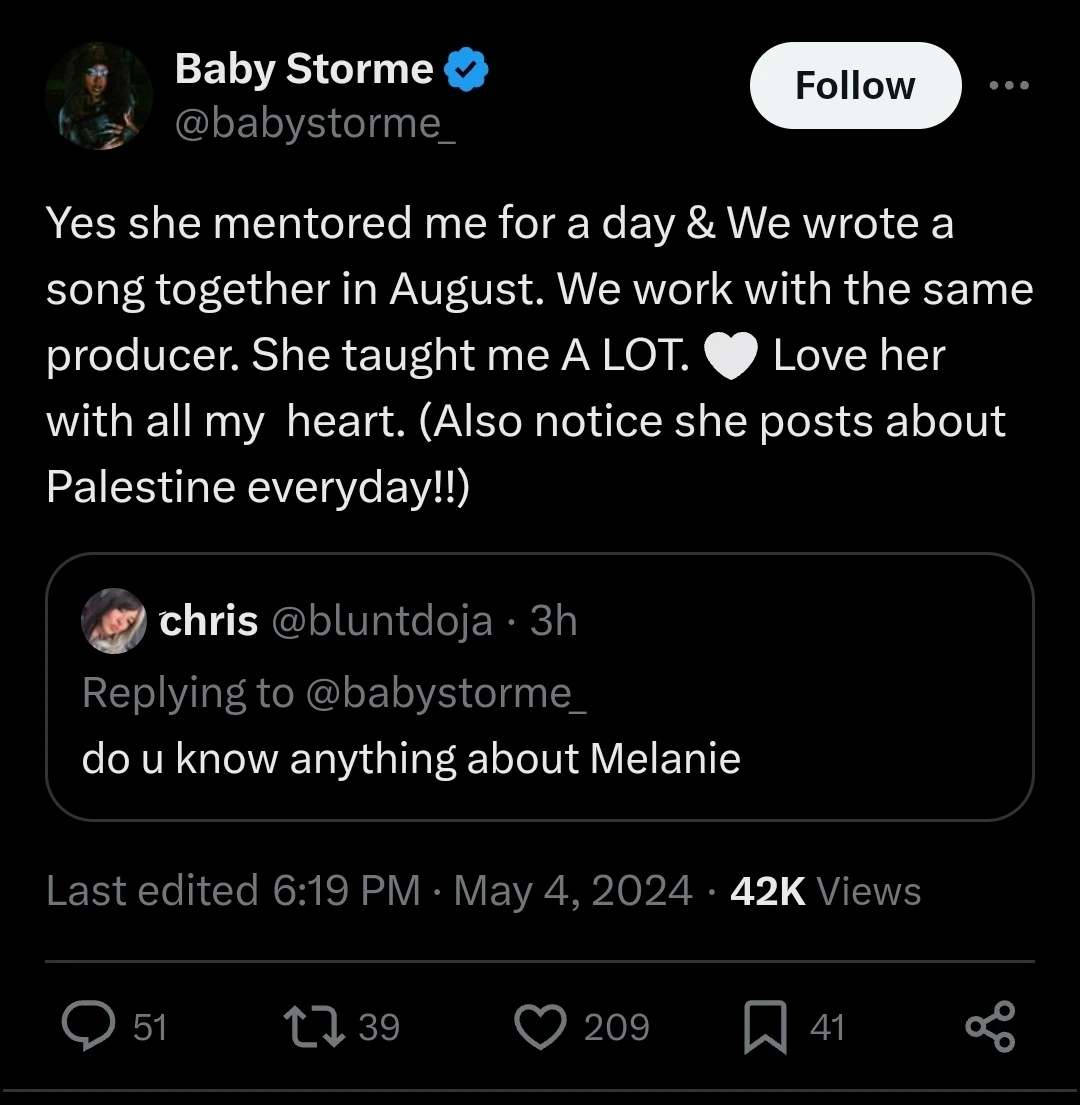Click the reply comment icon

pyautogui.click(x=89, y=1027)
